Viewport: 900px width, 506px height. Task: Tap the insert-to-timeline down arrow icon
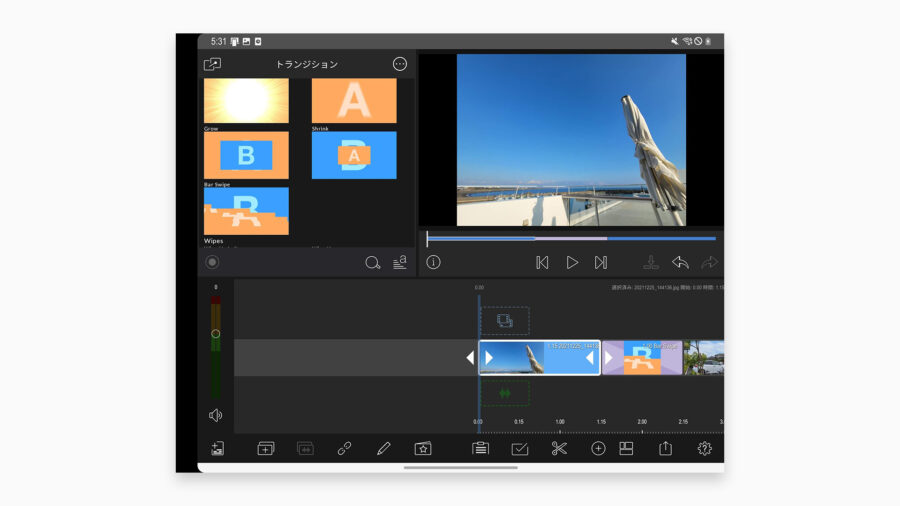[x=650, y=262]
